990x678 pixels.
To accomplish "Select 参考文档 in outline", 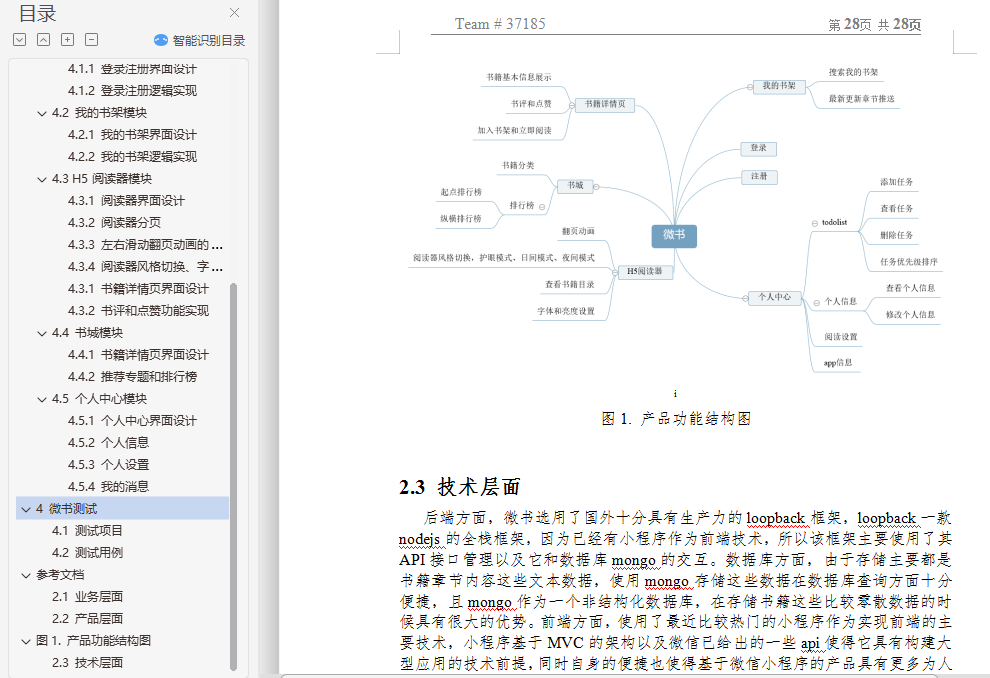I will pyautogui.click(x=60, y=575).
